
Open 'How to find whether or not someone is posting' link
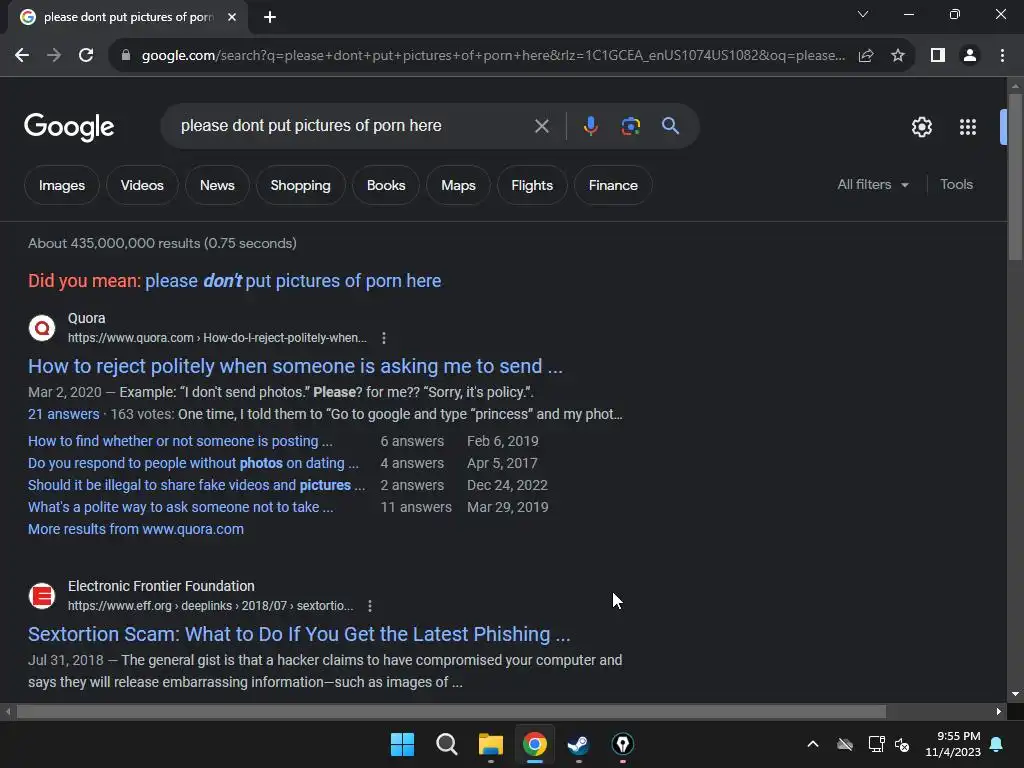click(180, 441)
